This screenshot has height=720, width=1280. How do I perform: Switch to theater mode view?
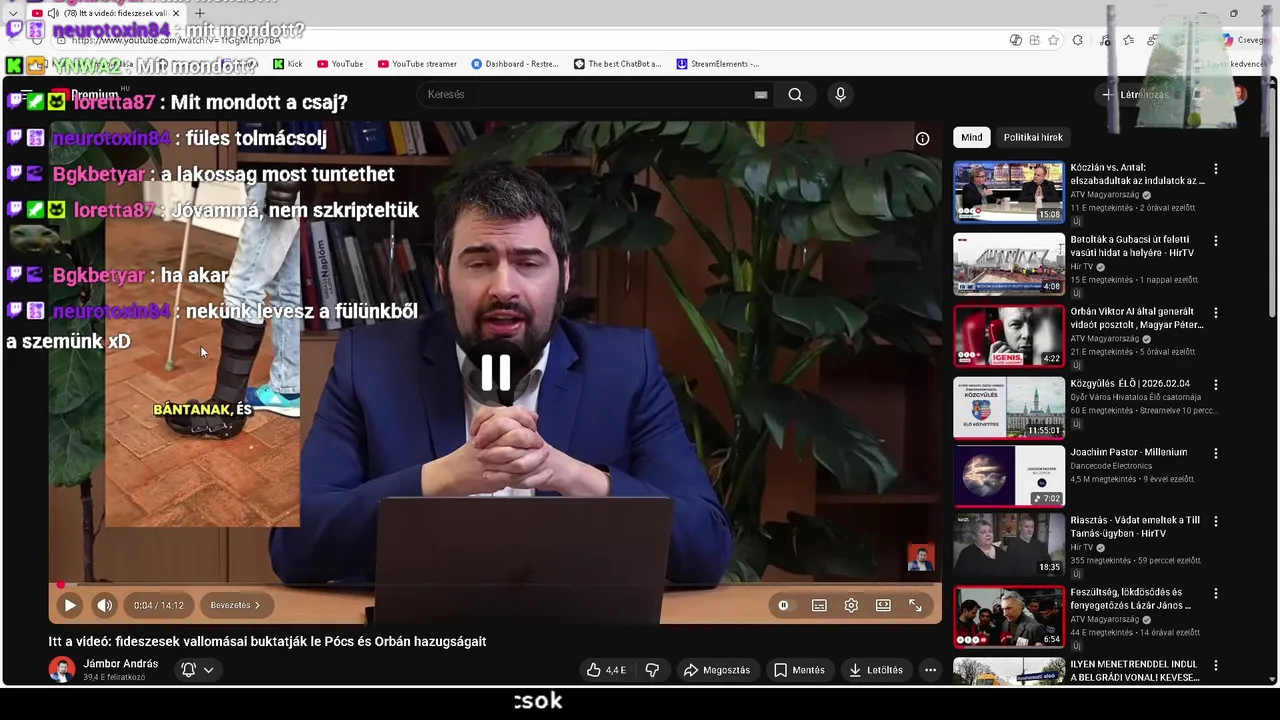[883, 605]
